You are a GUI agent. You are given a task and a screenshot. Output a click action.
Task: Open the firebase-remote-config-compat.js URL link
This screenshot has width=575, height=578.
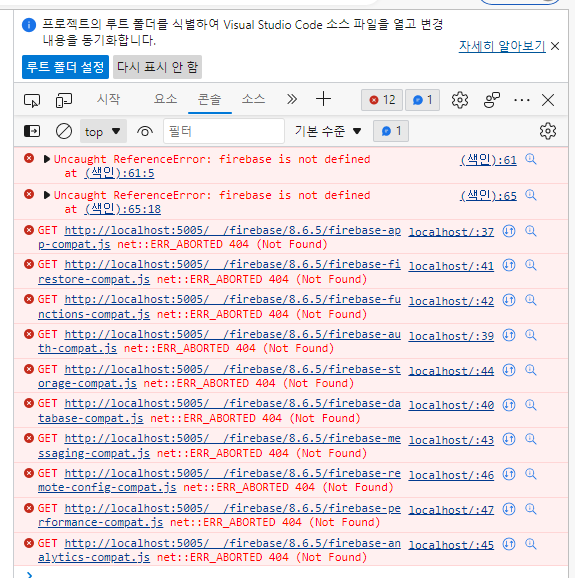[x=219, y=480]
